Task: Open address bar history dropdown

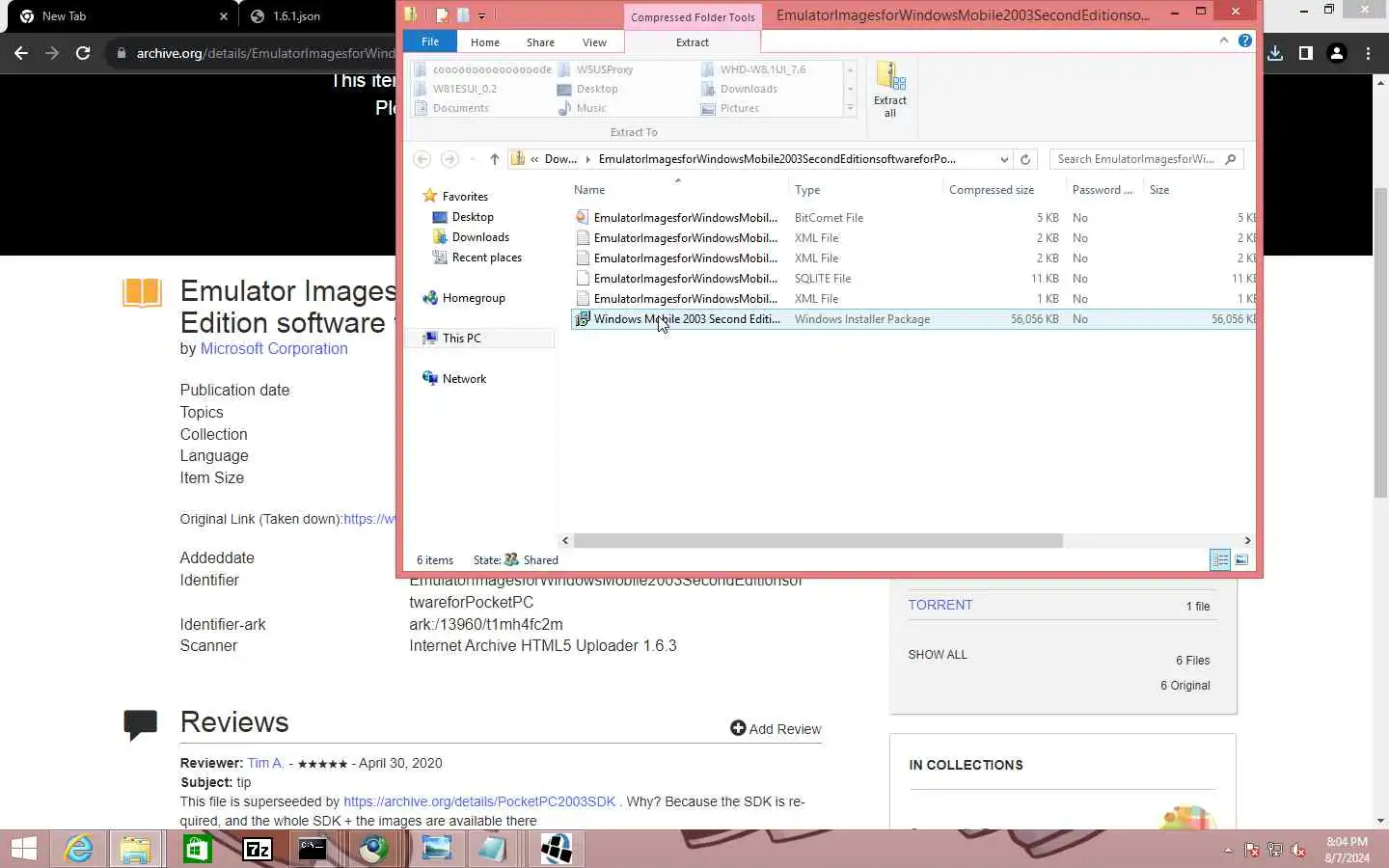Action: [x=1004, y=159]
